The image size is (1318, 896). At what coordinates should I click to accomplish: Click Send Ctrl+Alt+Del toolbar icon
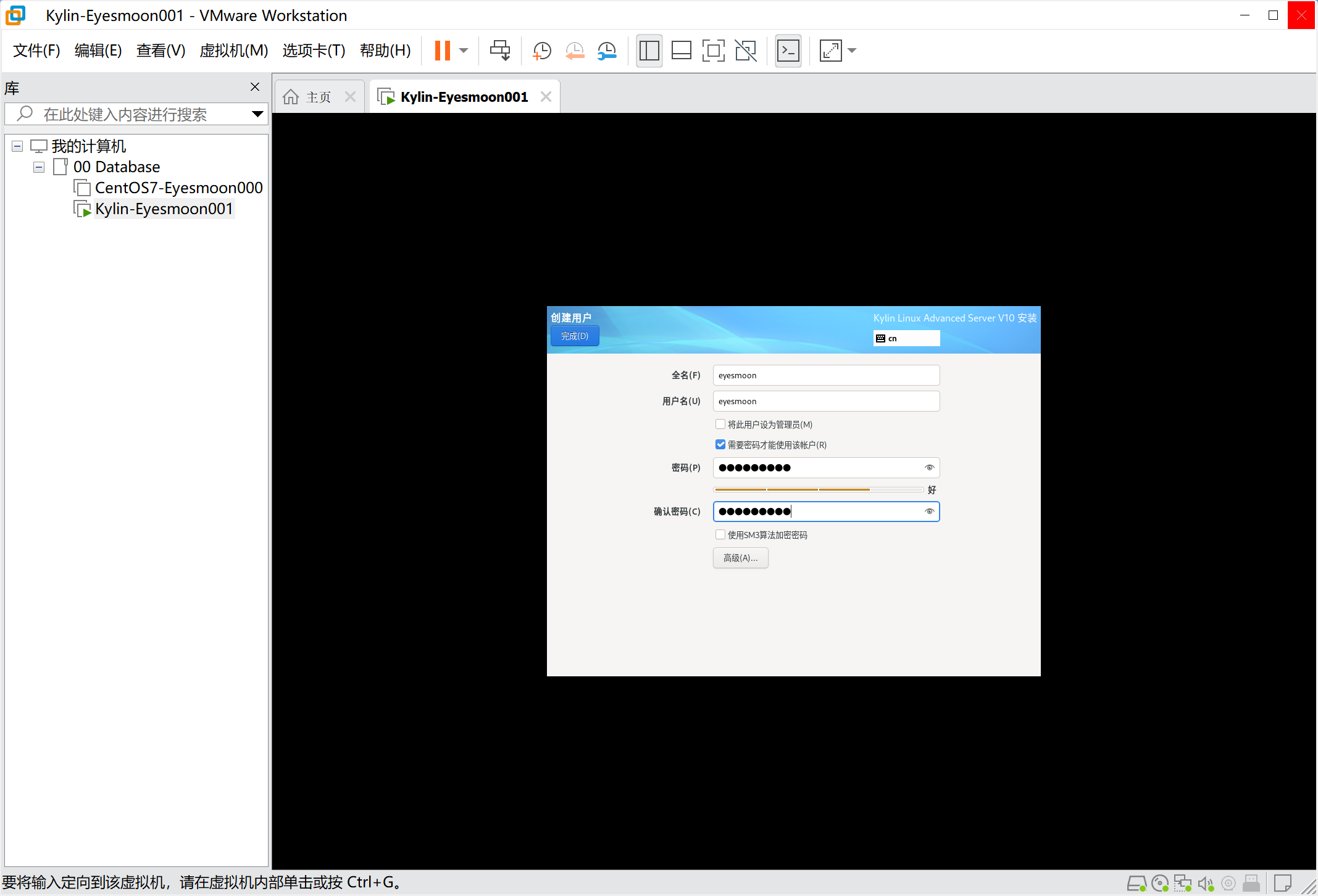(x=500, y=51)
